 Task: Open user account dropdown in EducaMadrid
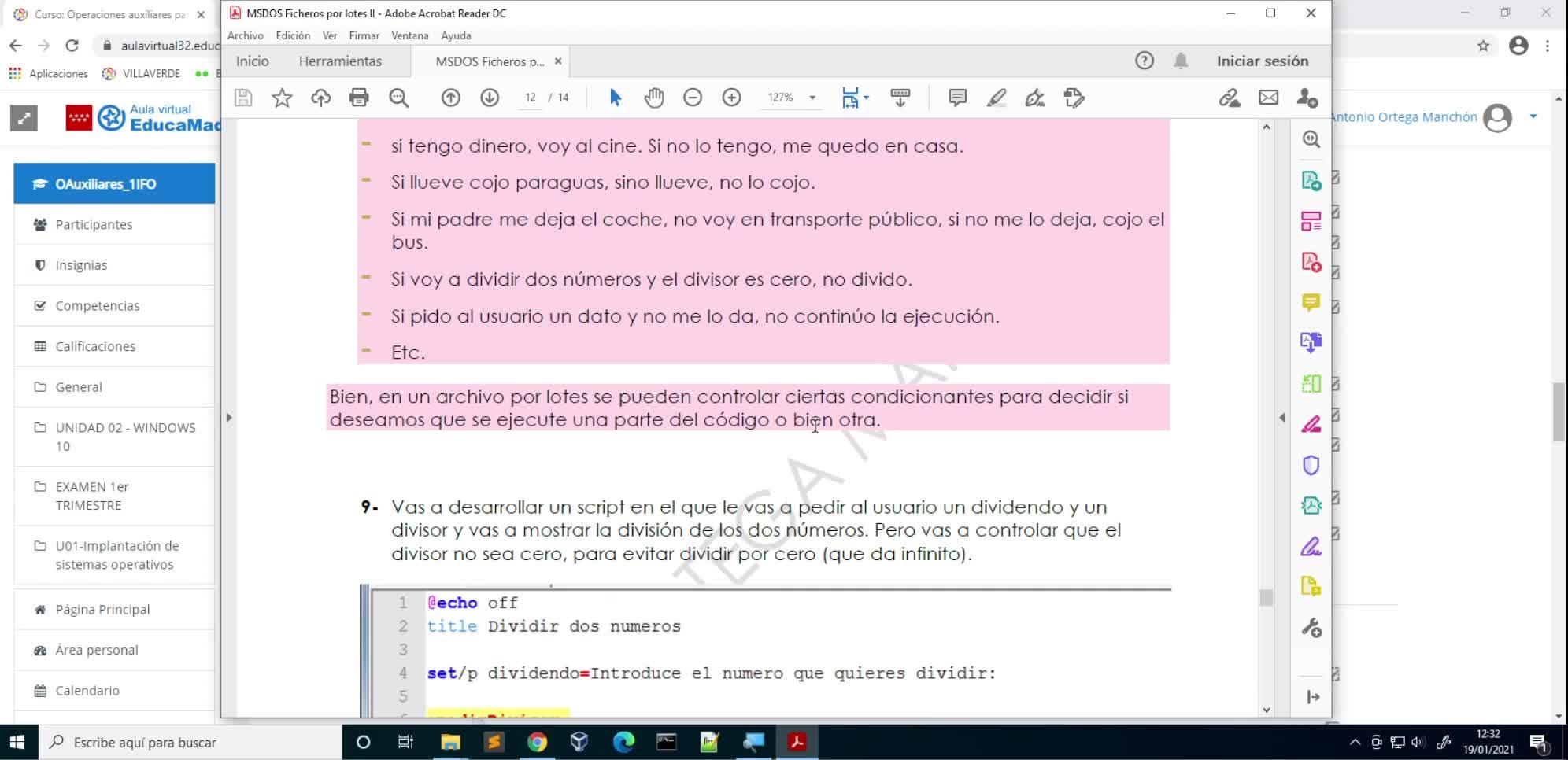(x=1533, y=116)
